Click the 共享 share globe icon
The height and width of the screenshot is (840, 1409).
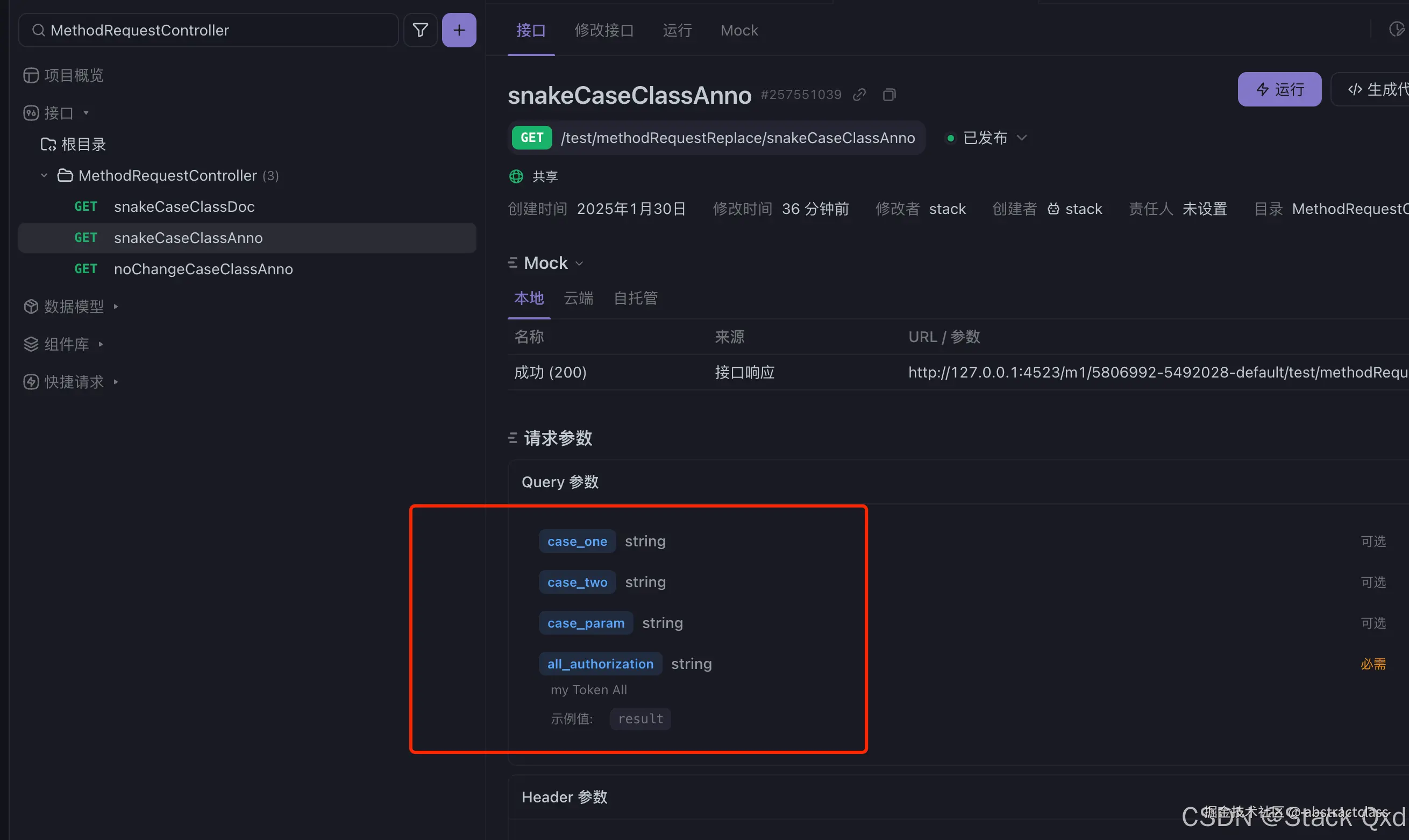point(516,176)
